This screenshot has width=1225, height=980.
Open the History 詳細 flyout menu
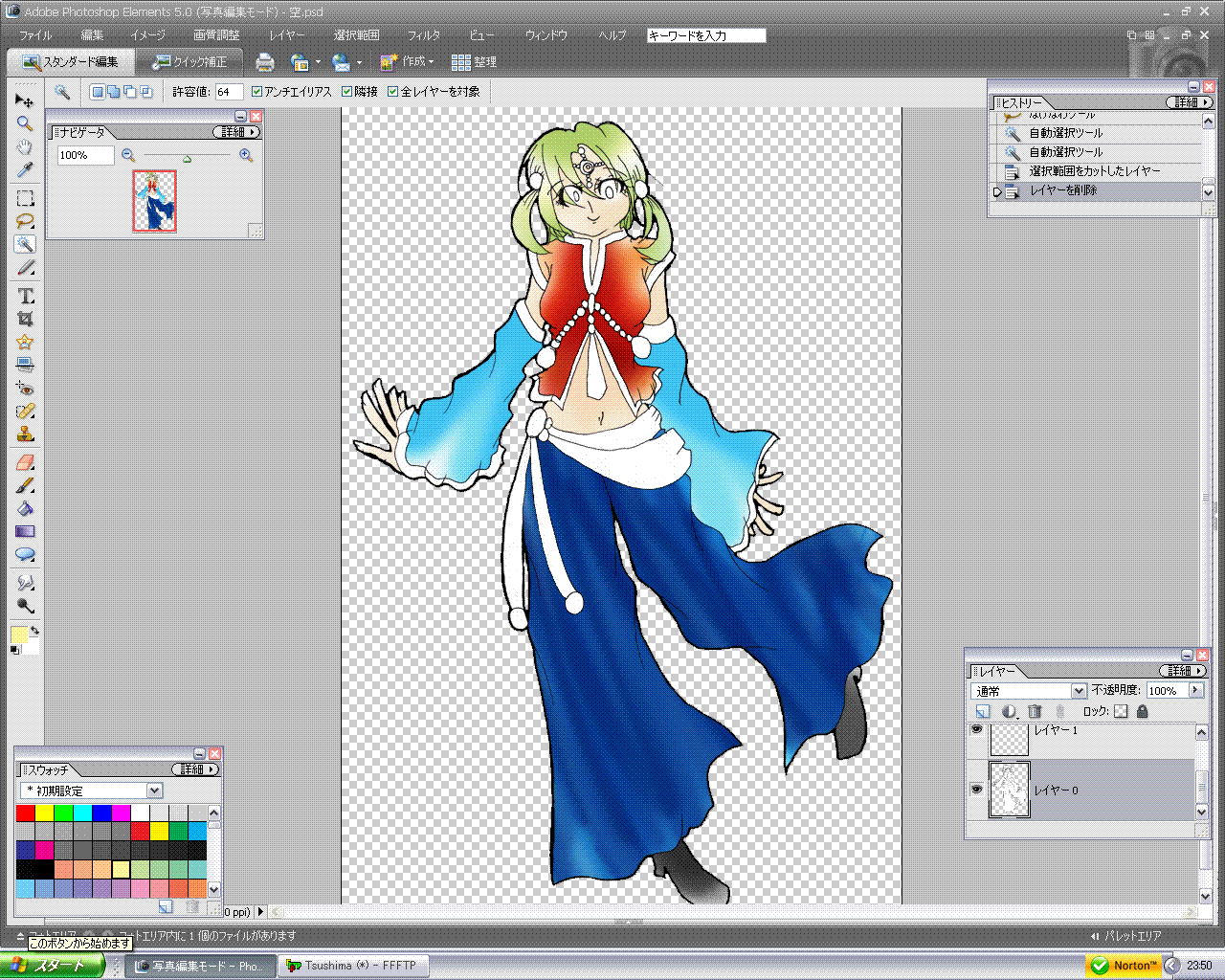(x=1190, y=102)
